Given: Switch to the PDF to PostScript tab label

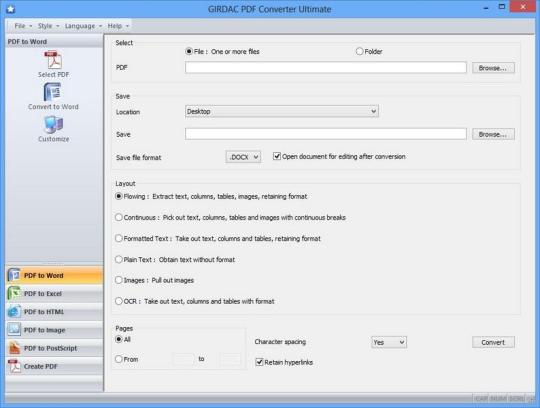Looking at the screenshot, I should pos(50,348).
